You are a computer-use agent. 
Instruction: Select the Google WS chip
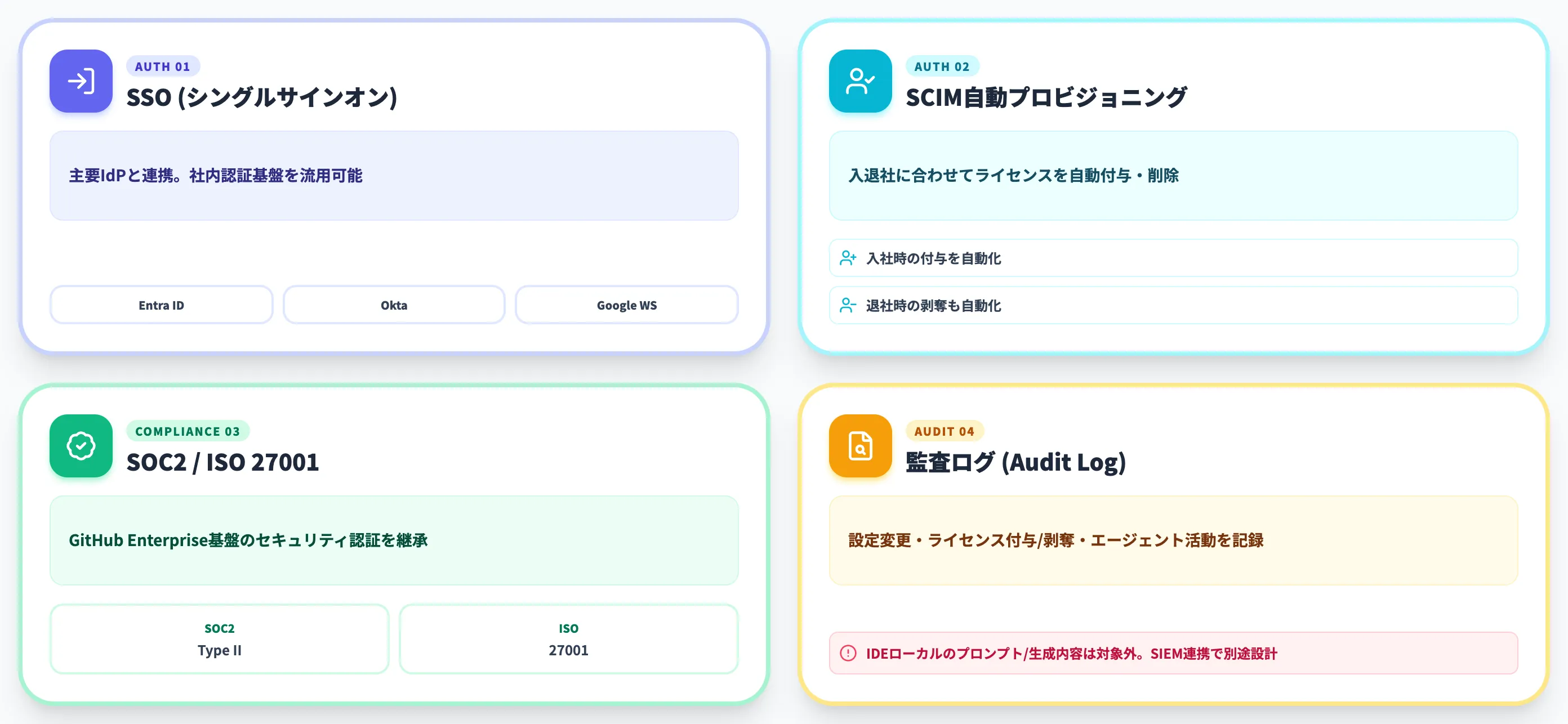[626, 305]
